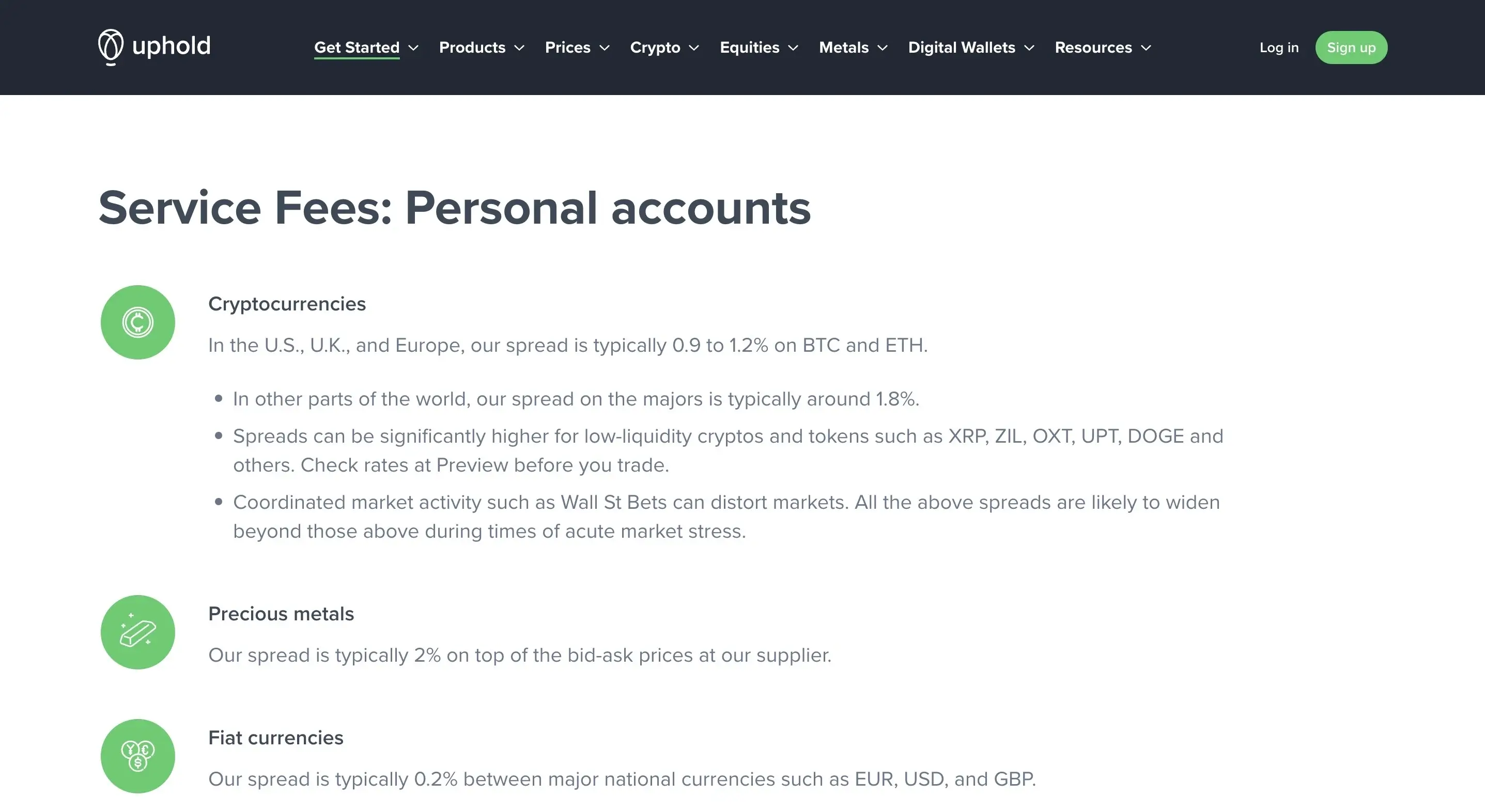Viewport: 1485px width, 812px height.
Task: Expand the Get Started chevron
Action: [413, 48]
